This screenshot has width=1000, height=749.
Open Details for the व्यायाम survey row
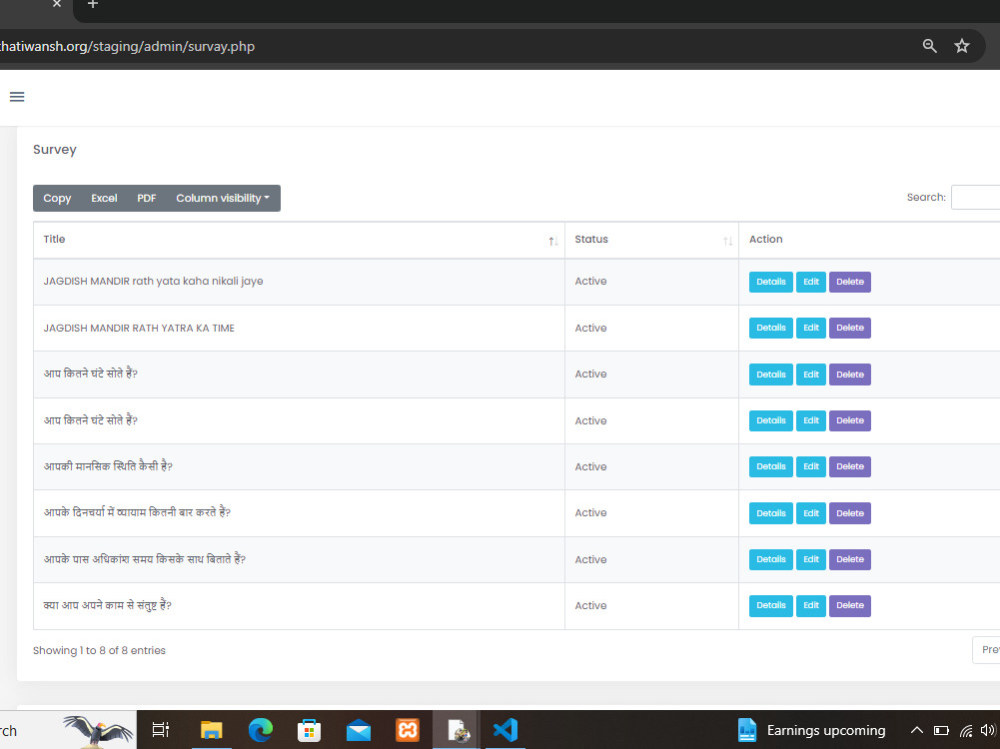770,513
